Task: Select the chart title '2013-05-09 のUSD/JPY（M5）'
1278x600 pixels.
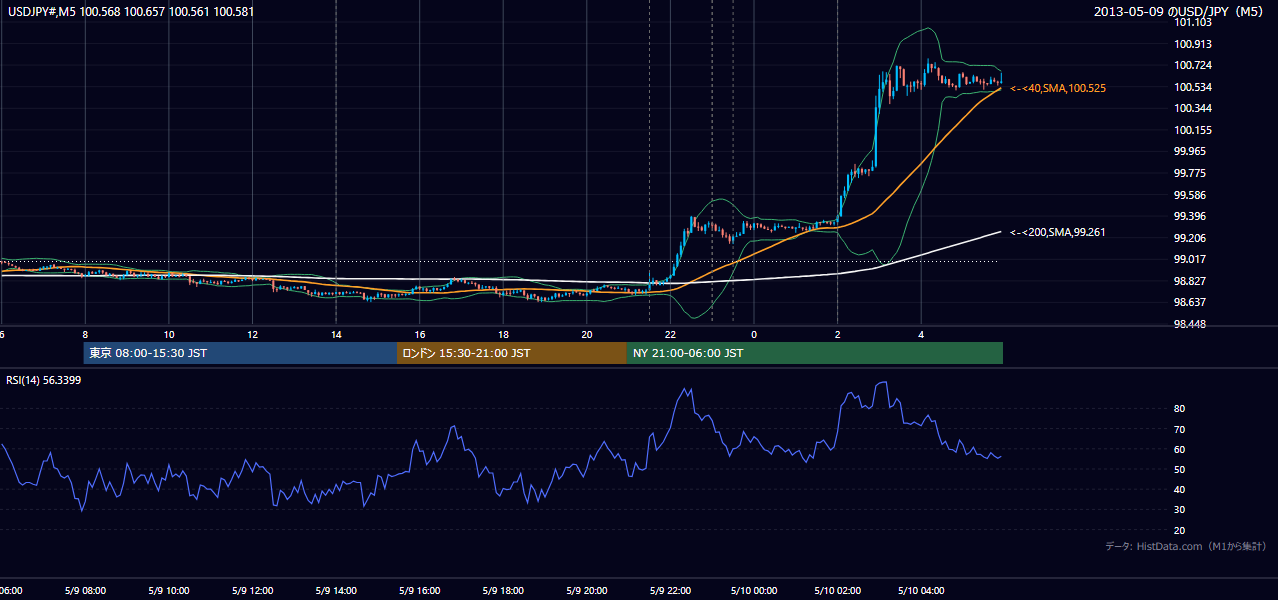Action: (x=1178, y=12)
